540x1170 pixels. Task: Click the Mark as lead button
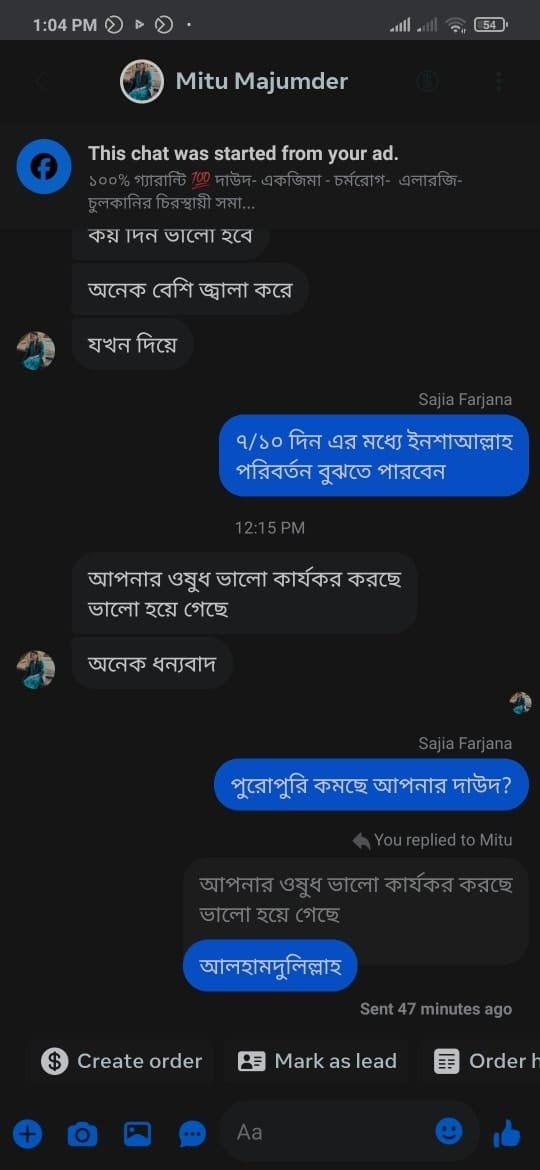click(317, 1061)
